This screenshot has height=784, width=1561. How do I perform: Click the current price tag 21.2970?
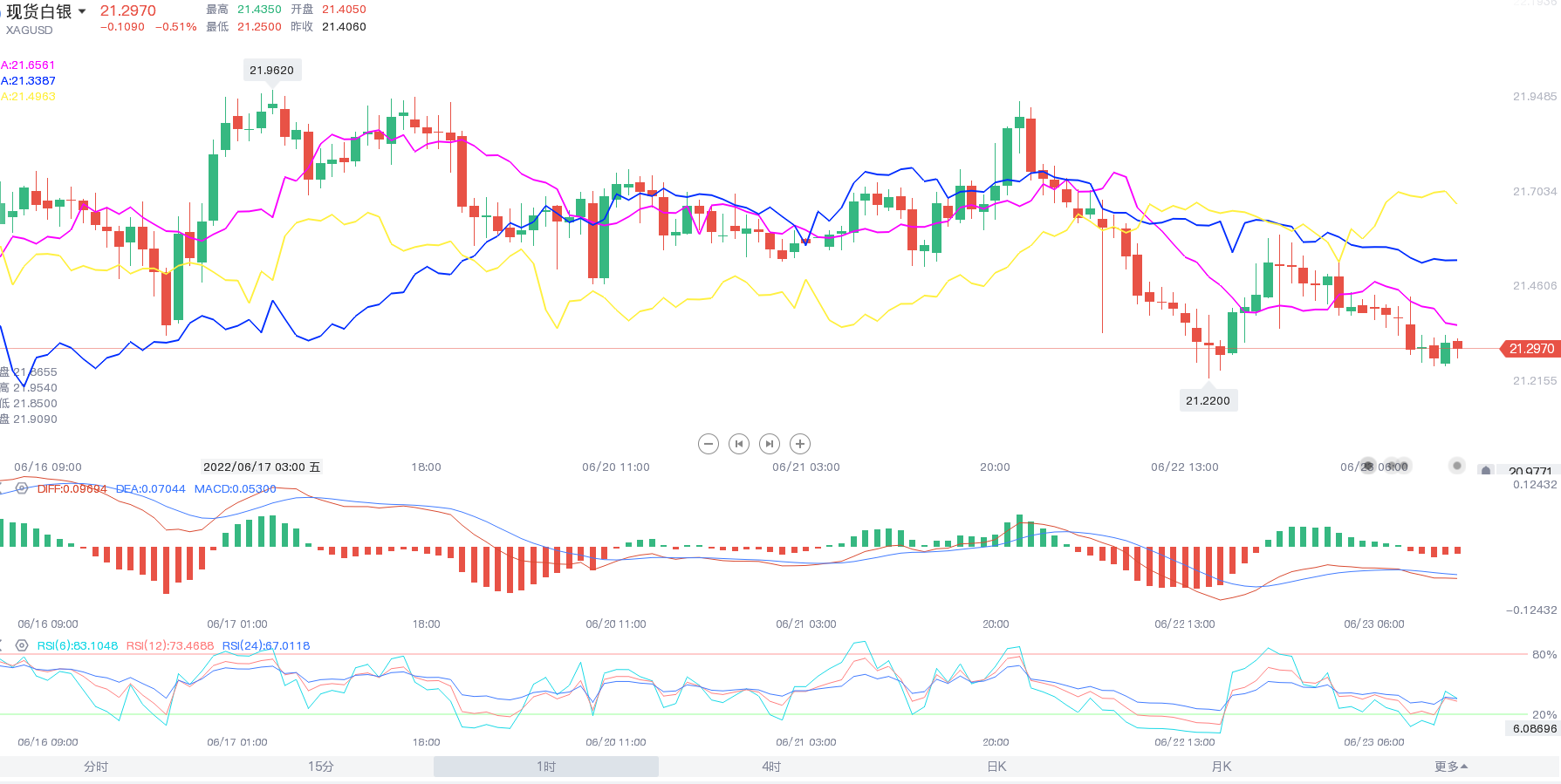(1530, 349)
